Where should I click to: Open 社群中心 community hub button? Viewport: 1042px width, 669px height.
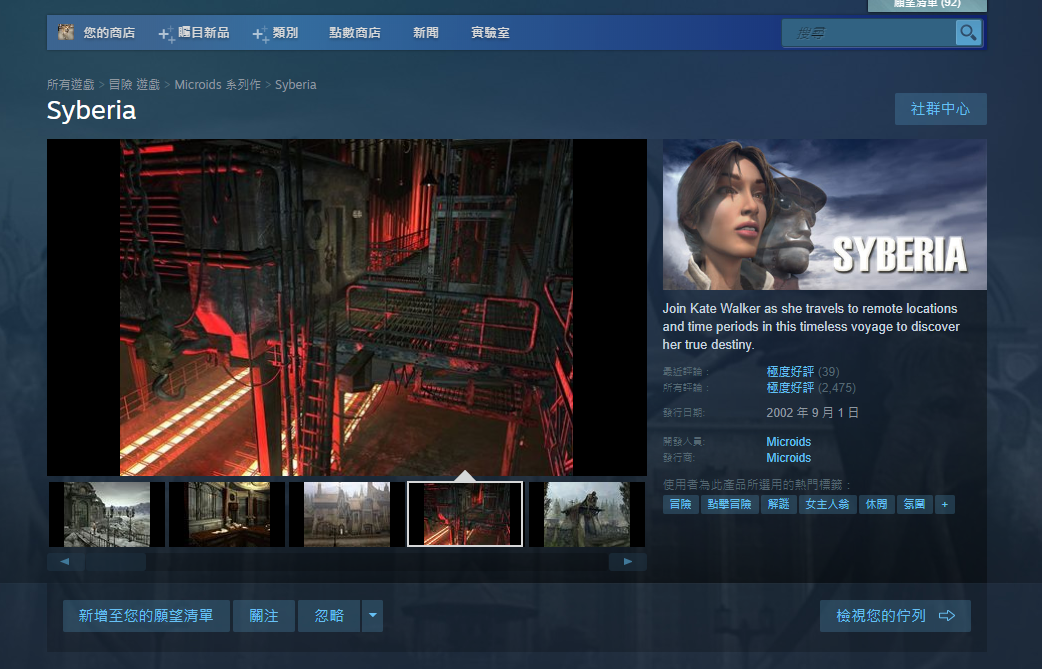(x=940, y=109)
